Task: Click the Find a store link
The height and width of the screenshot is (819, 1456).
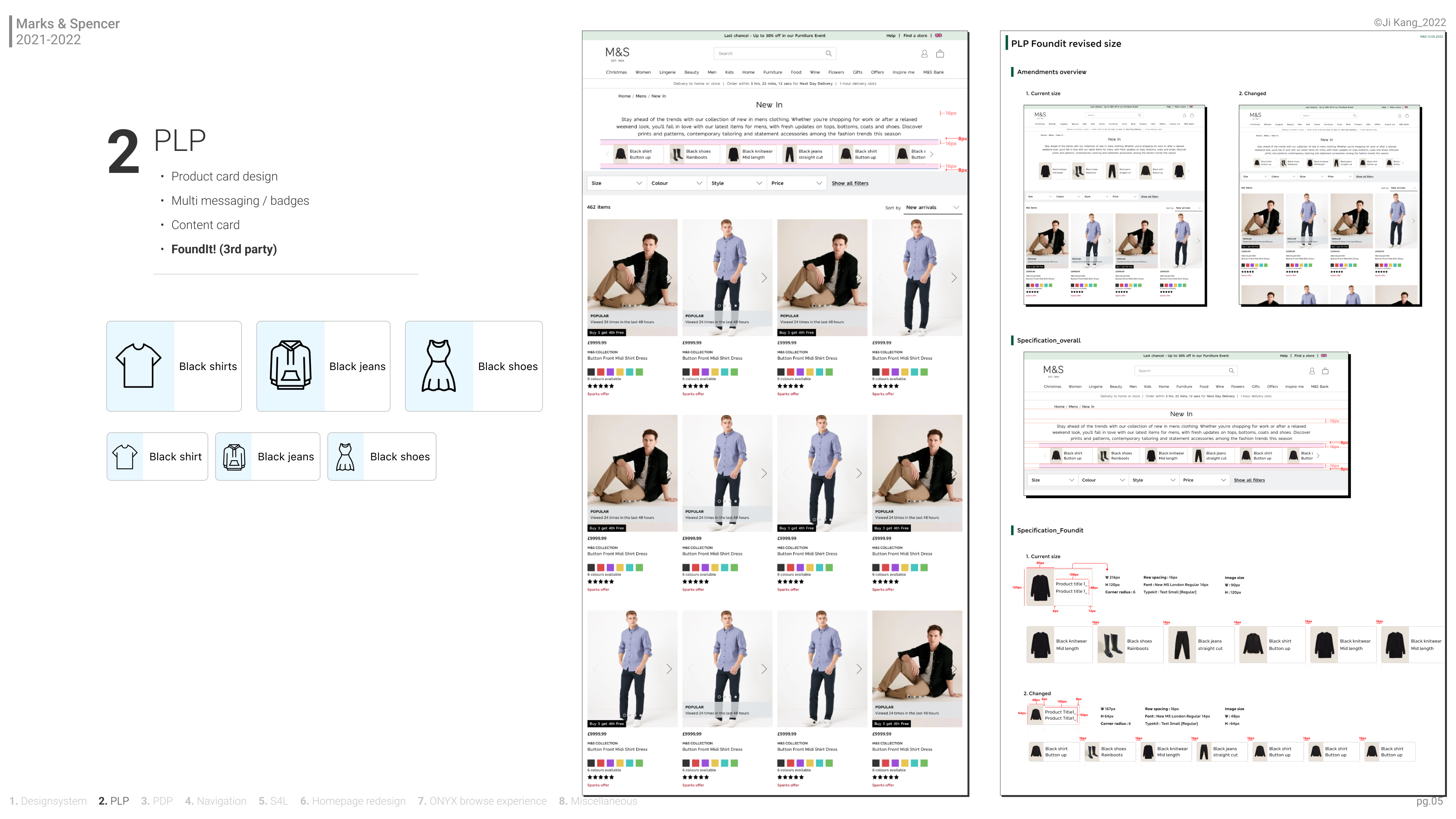Action: pos(915,36)
